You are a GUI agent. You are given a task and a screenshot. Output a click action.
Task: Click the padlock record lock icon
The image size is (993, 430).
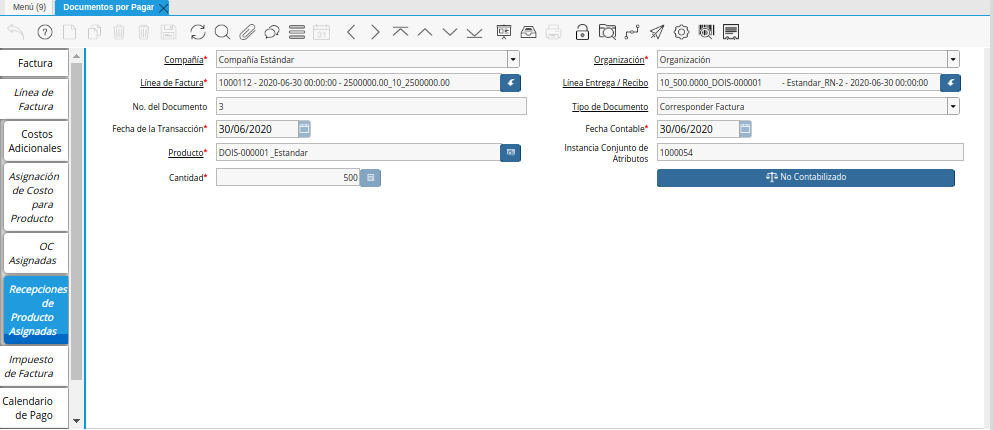pos(582,32)
